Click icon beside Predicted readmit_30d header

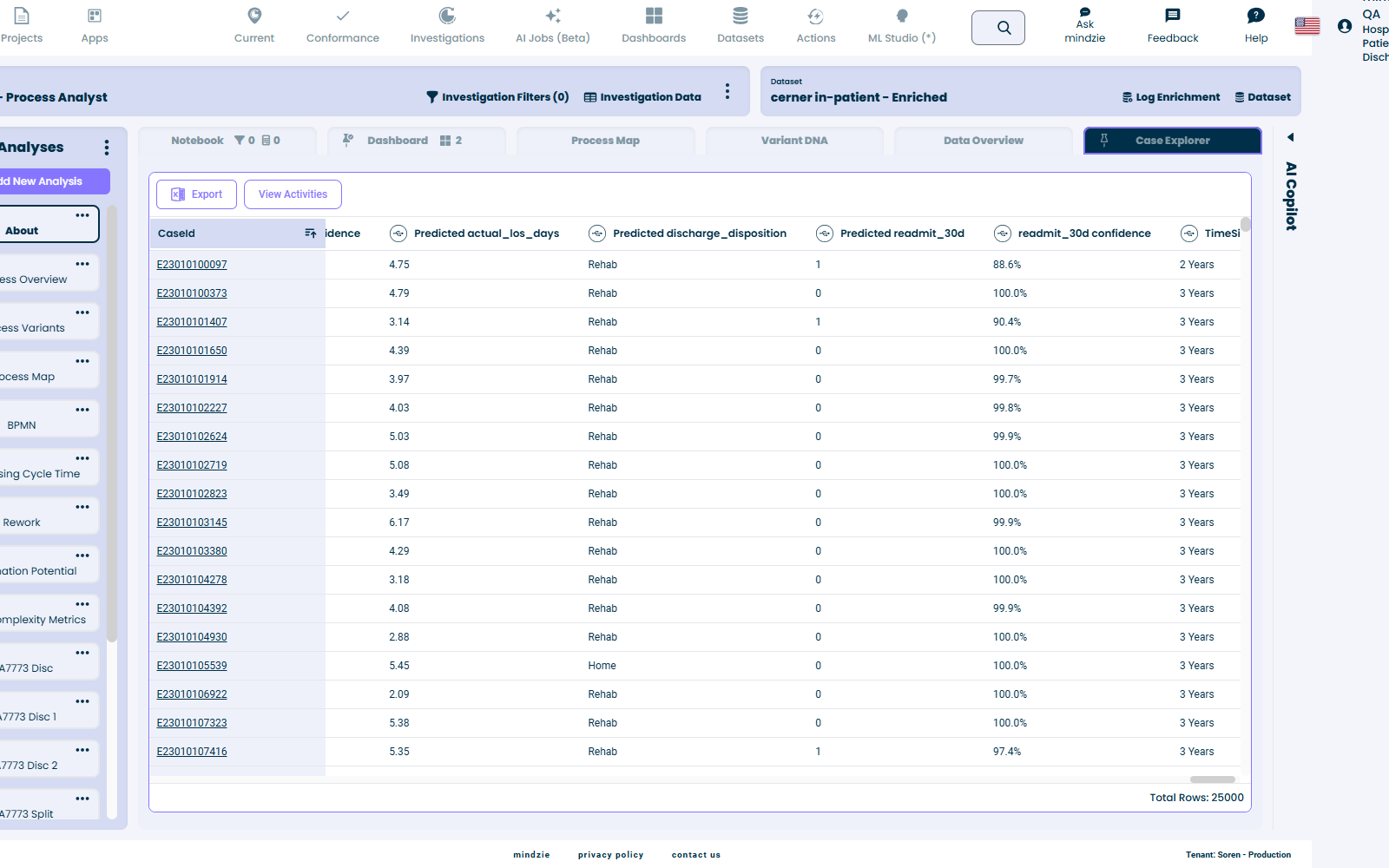pyautogui.click(x=825, y=233)
